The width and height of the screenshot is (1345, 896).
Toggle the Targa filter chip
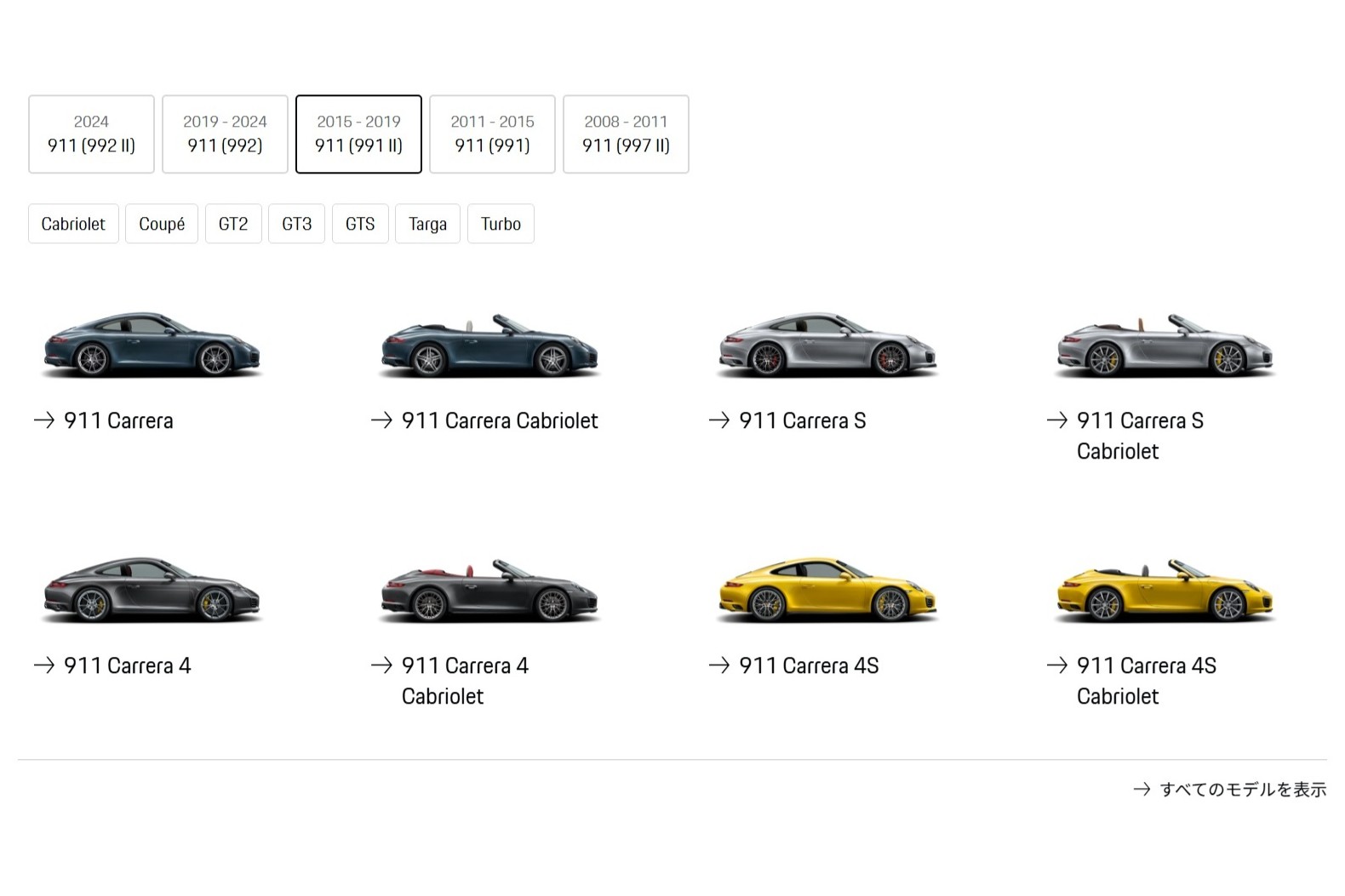coord(427,224)
